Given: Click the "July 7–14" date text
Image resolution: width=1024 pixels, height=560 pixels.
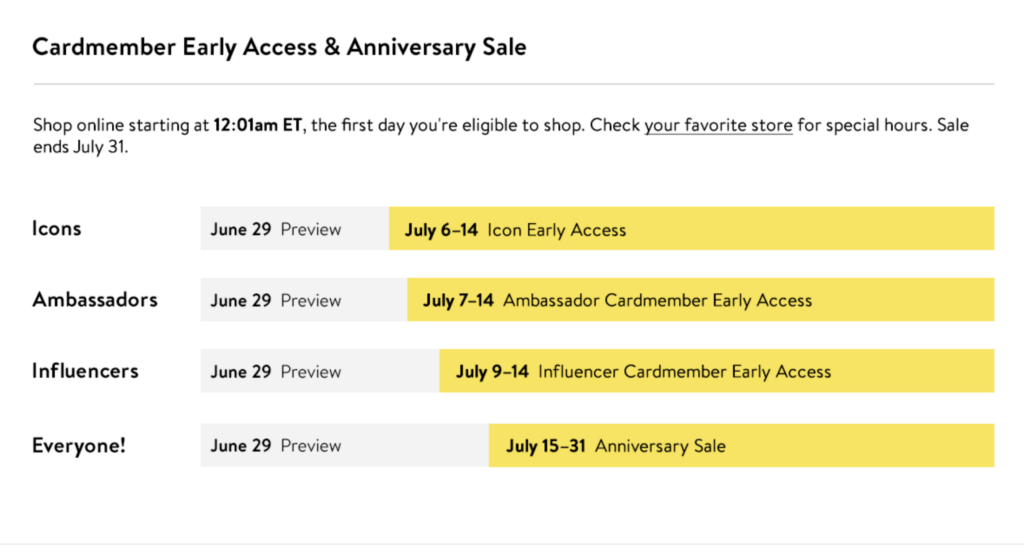Looking at the screenshot, I should [x=458, y=300].
